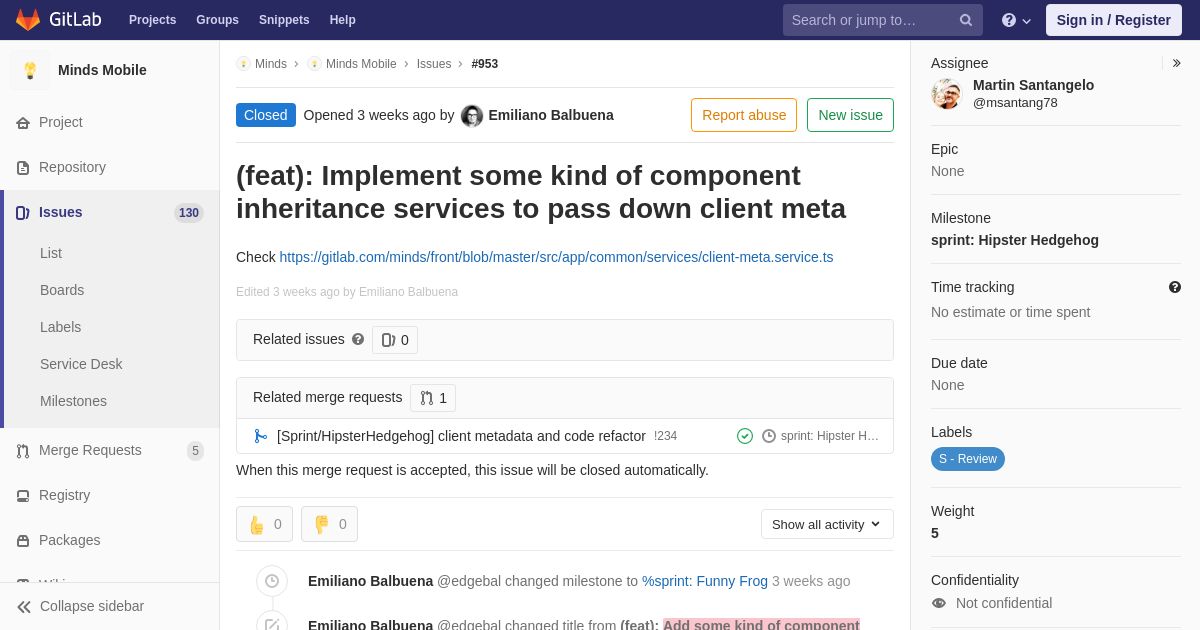Click the Report abuse button
This screenshot has width=1200, height=630.
[x=744, y=115]
